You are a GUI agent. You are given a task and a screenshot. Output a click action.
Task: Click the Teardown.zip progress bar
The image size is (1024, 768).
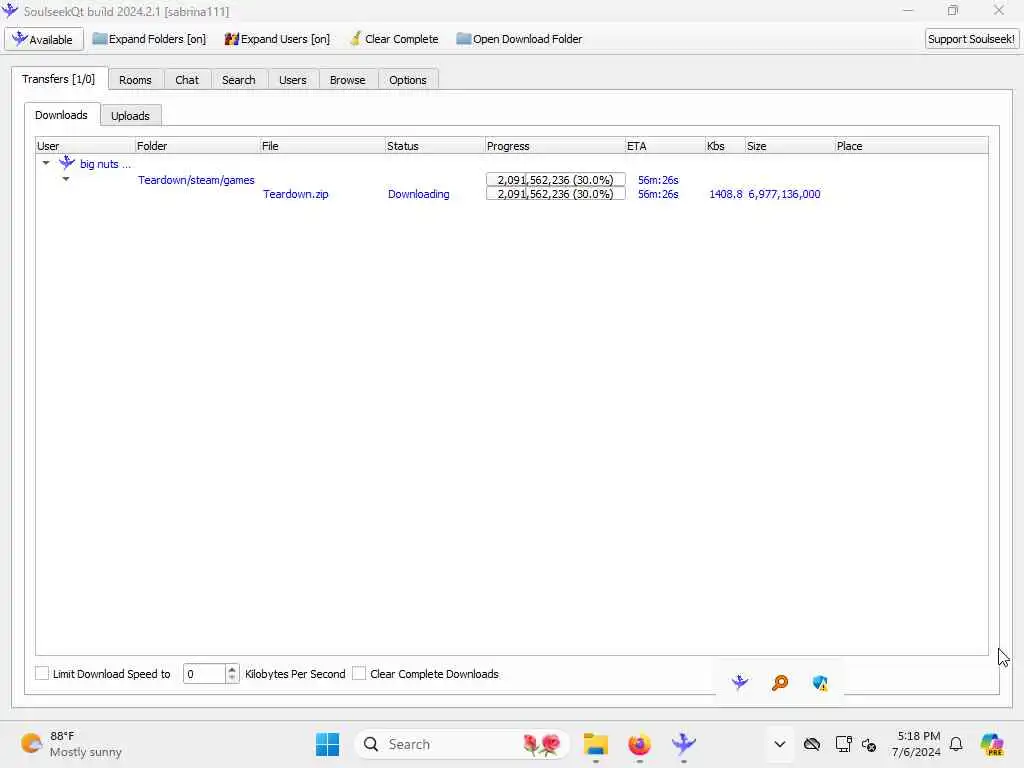(555, 194)
